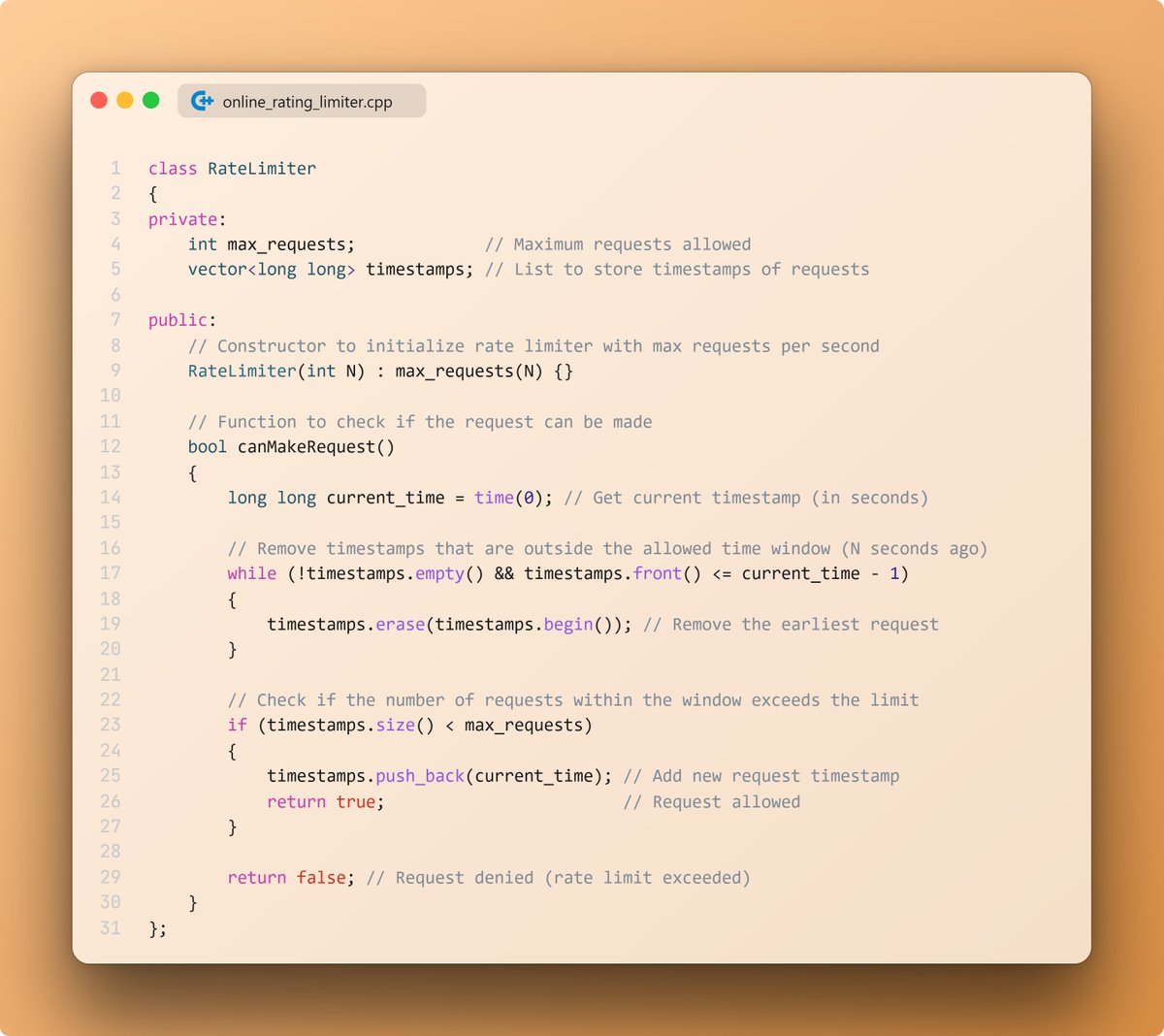This screenshot has width=1164, height=1036.
Task: Click the 'Maximum requests allowed' comment
Action: click(618, 244)
